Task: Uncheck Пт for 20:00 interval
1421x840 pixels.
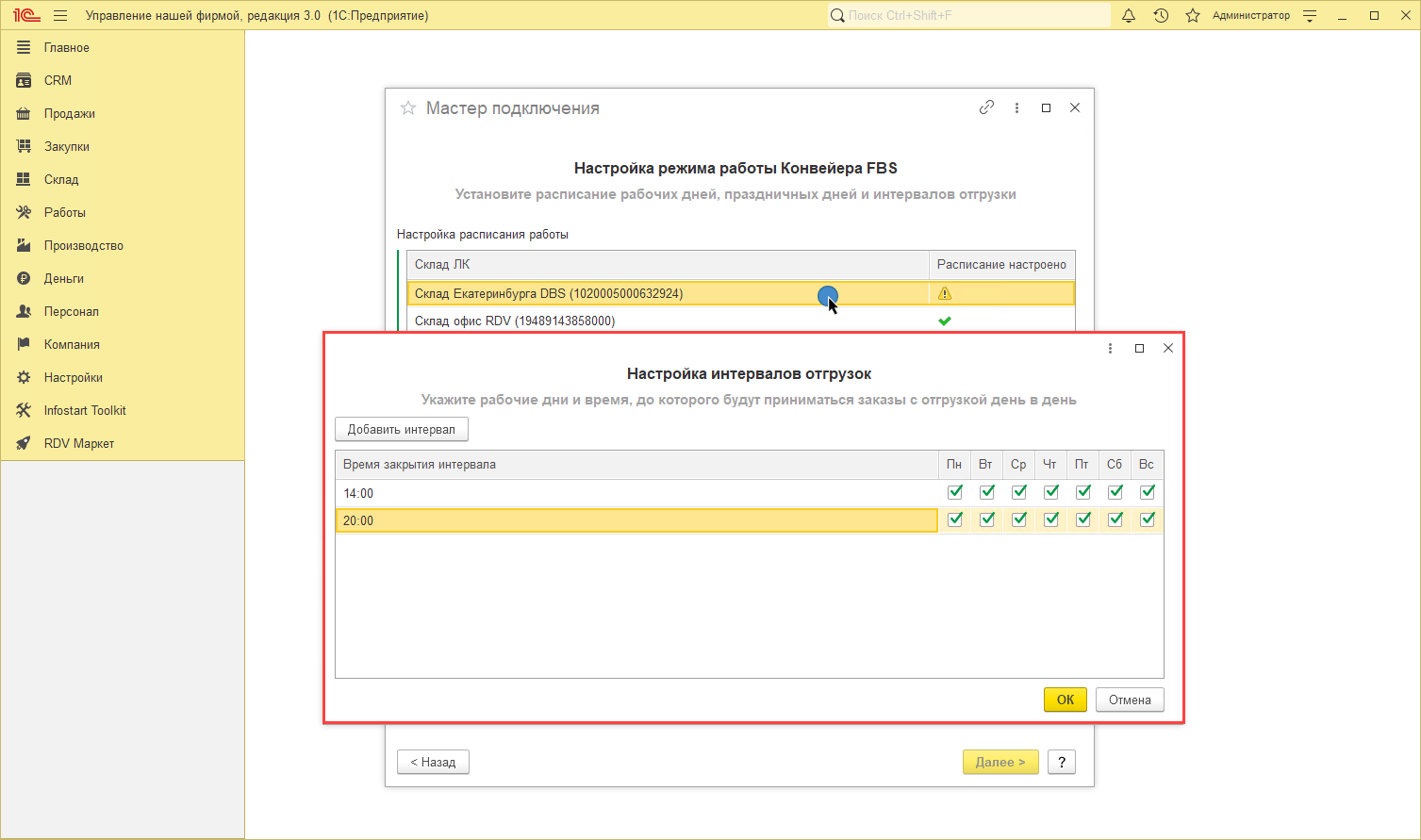Action: click(1083, 519)
